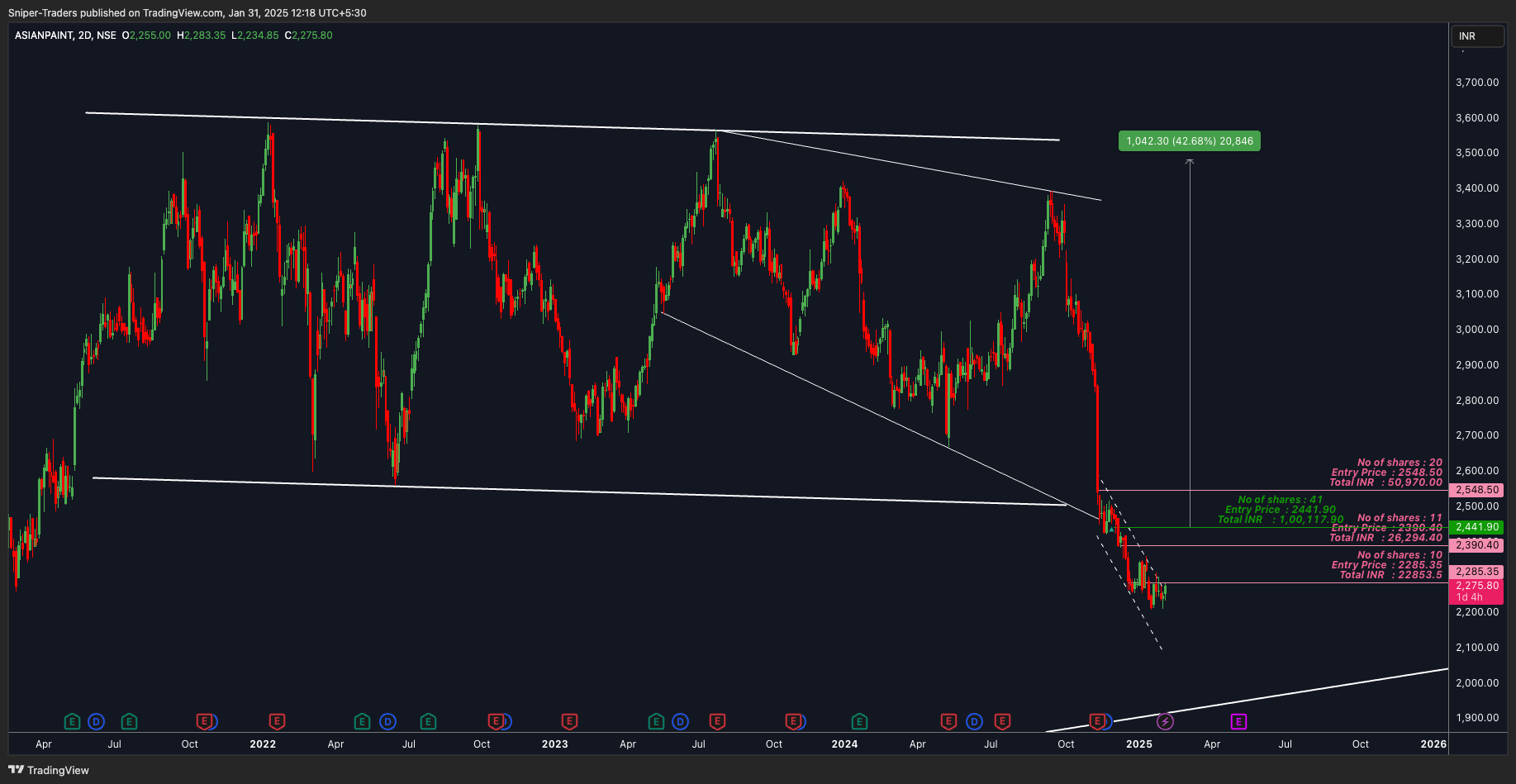Click the 3,700.00 price scale label
This screenshot has width=1516, height=784.
1477,83
